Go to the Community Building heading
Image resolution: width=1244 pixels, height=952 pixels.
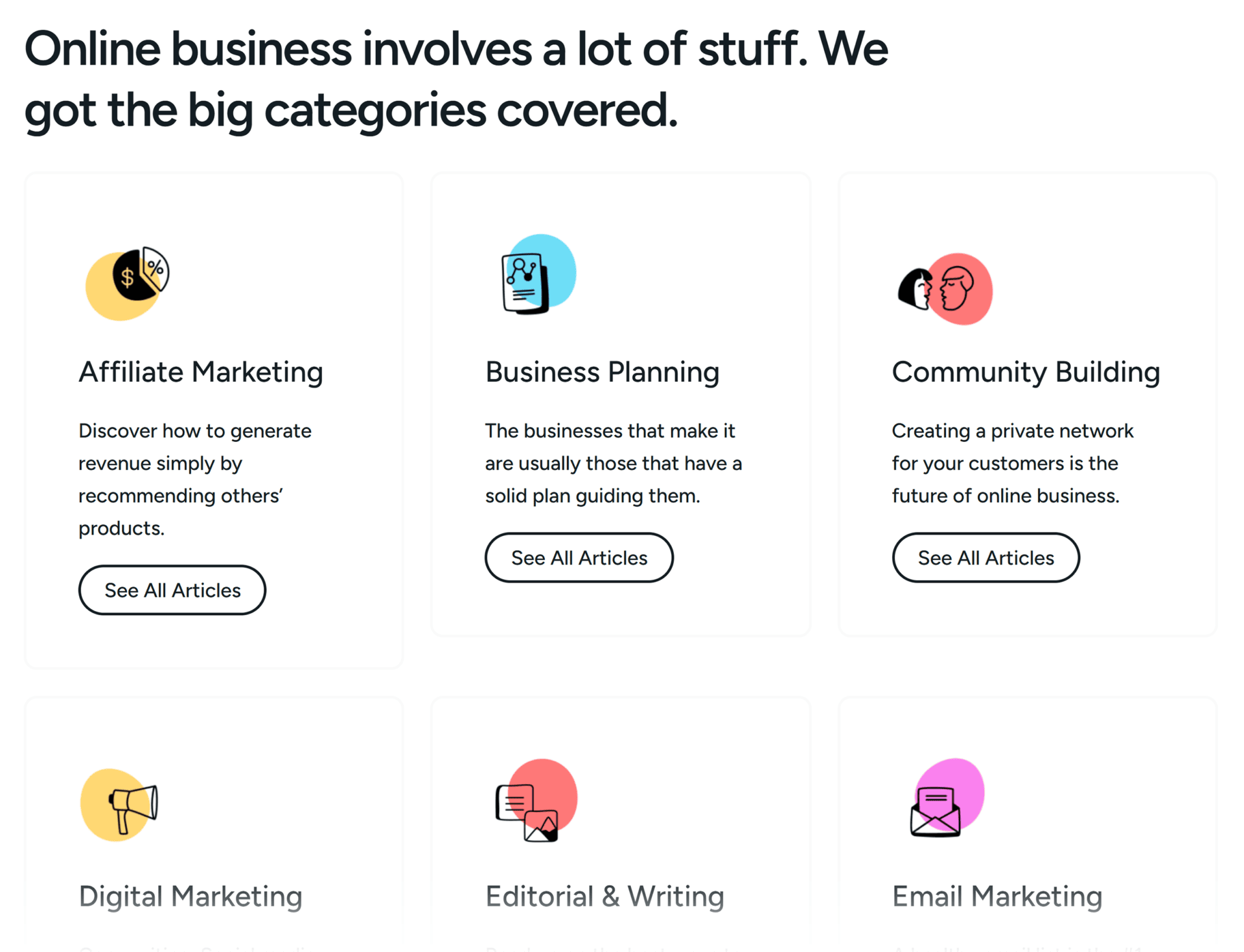1025,372
